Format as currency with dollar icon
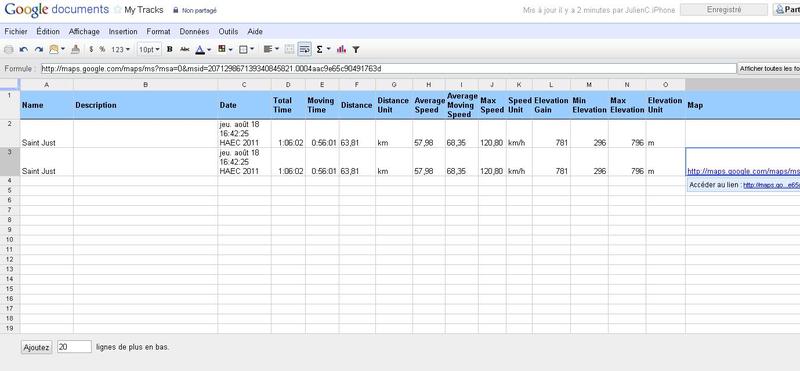This screenshot has height=371, width=800. 91,50
